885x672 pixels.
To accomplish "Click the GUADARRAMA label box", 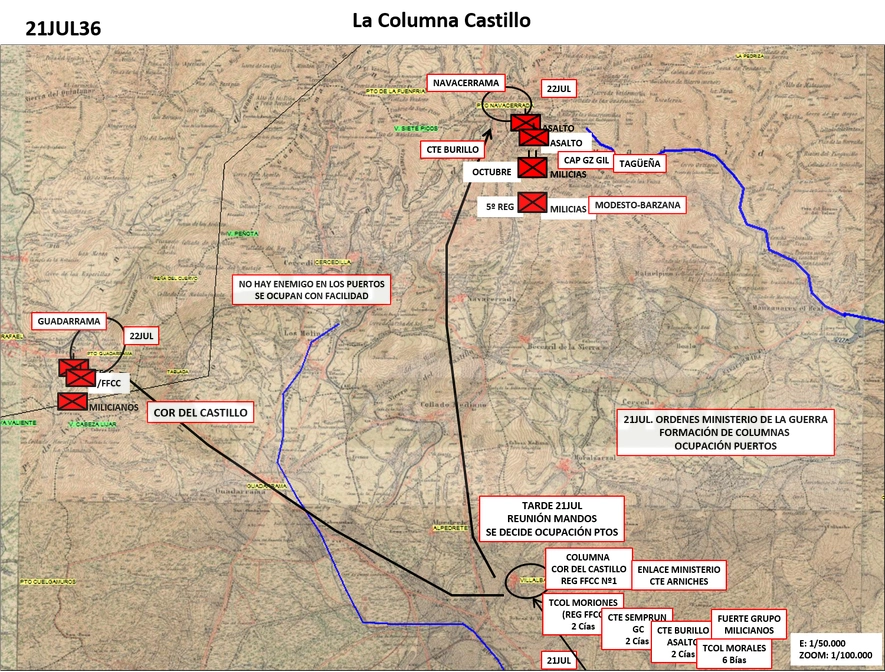I will [69, 321].
